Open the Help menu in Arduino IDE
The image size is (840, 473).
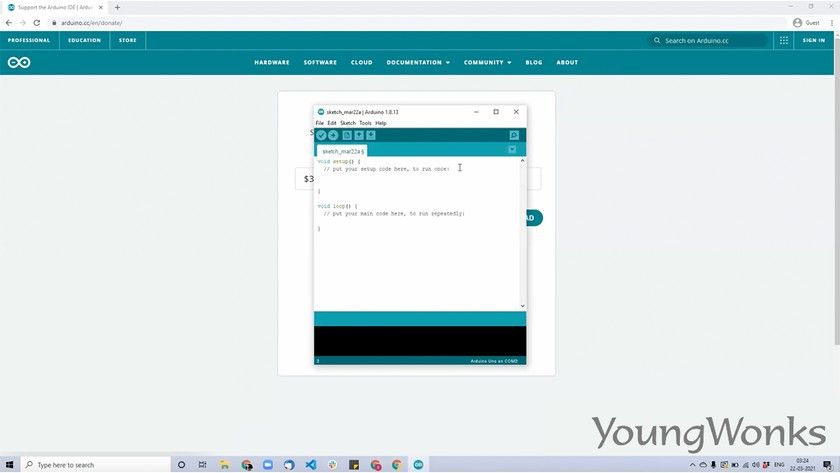pyautogui.click(x=381, y=123)
